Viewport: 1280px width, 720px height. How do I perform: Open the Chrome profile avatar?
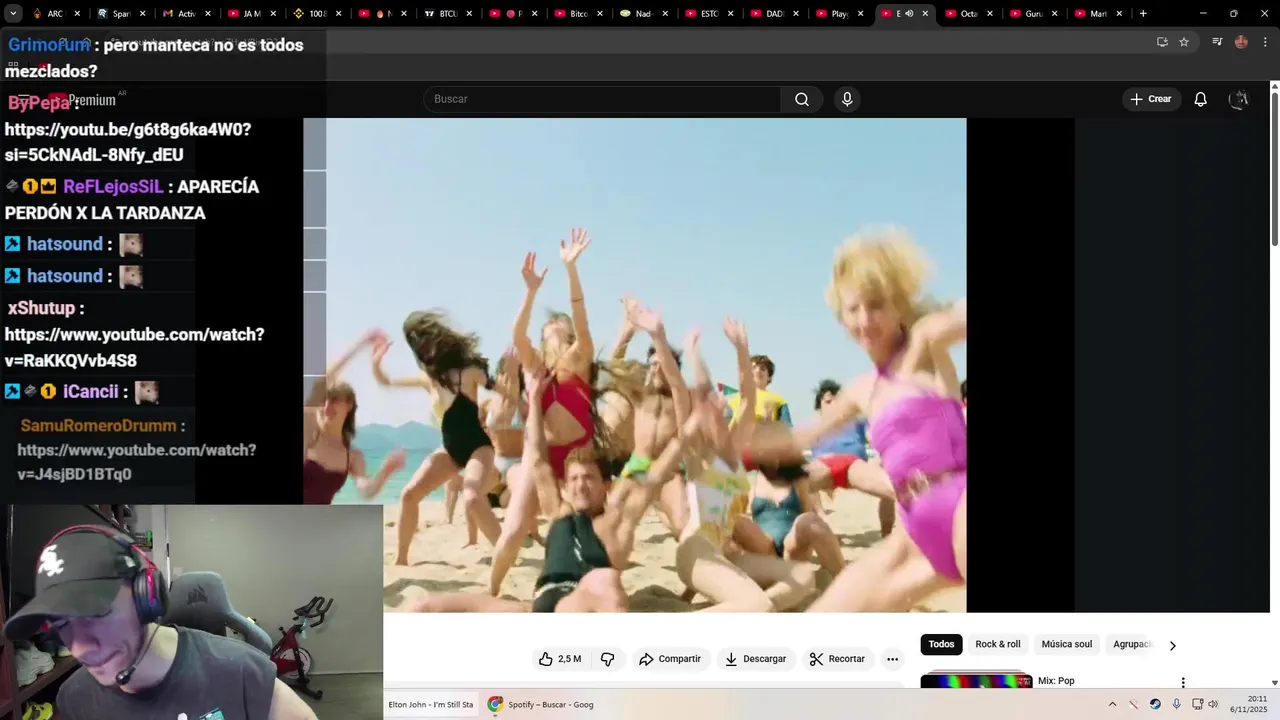tap(1241, 42)
